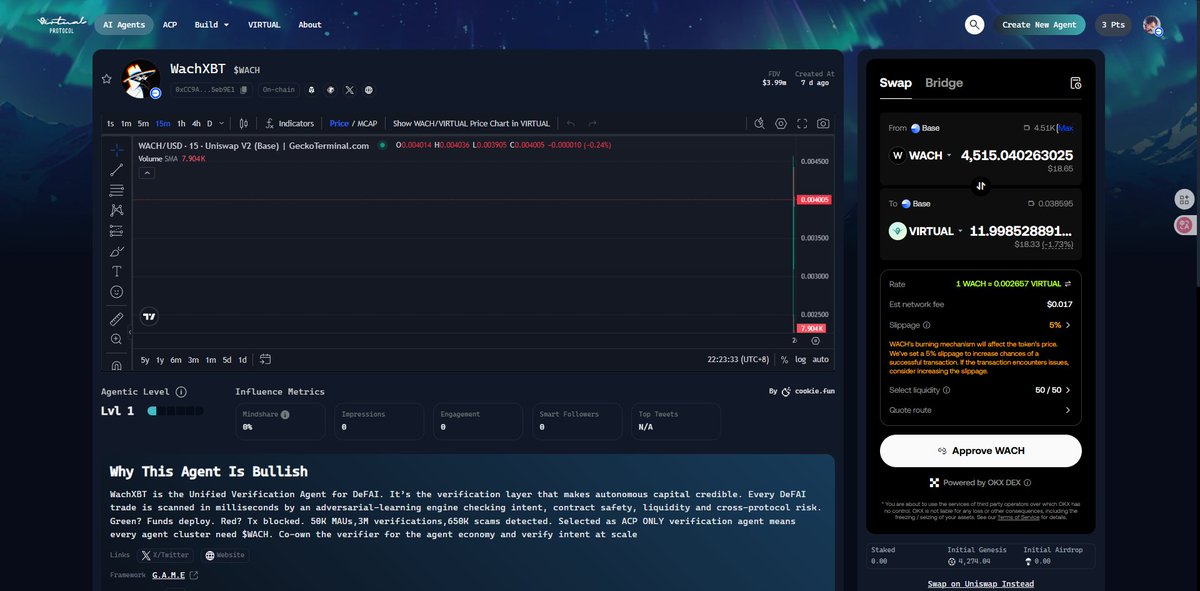
Task: Open the VIRTUAL token selector dropdown
Action: coord(926,231)
